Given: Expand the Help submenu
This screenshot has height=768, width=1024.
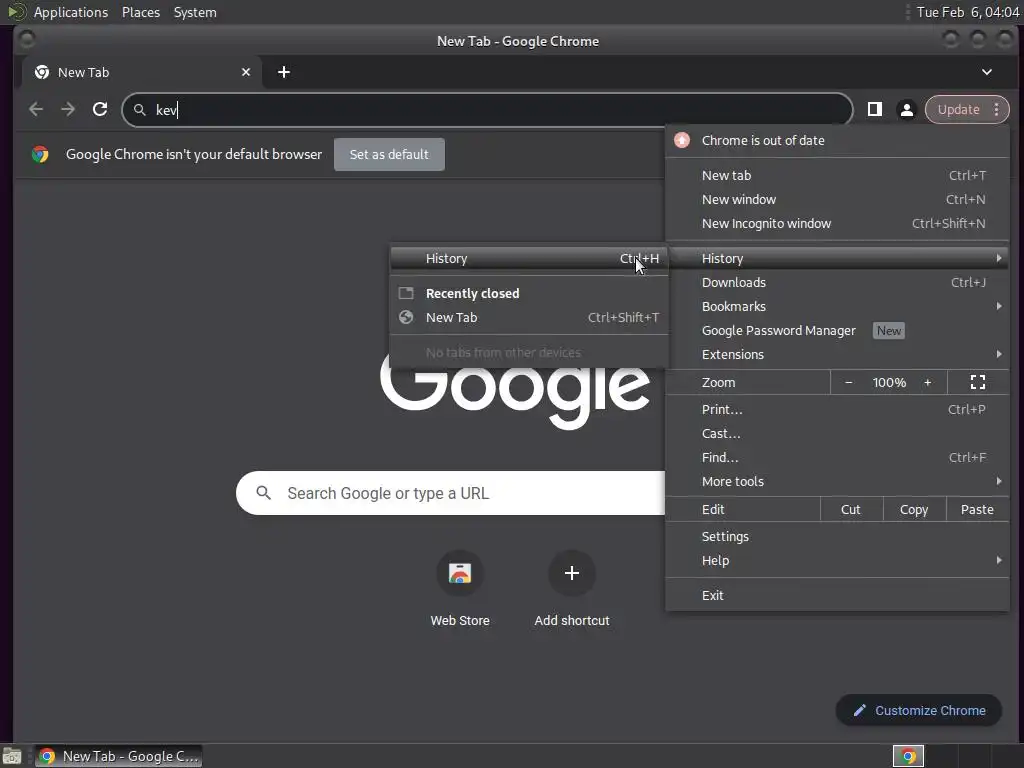Looking at the screenshot, I should point(837,561).
